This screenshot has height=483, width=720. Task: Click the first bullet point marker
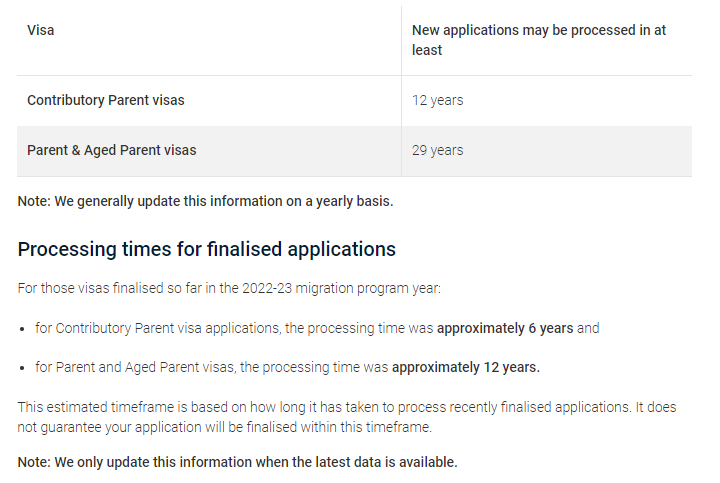point(22,329)
